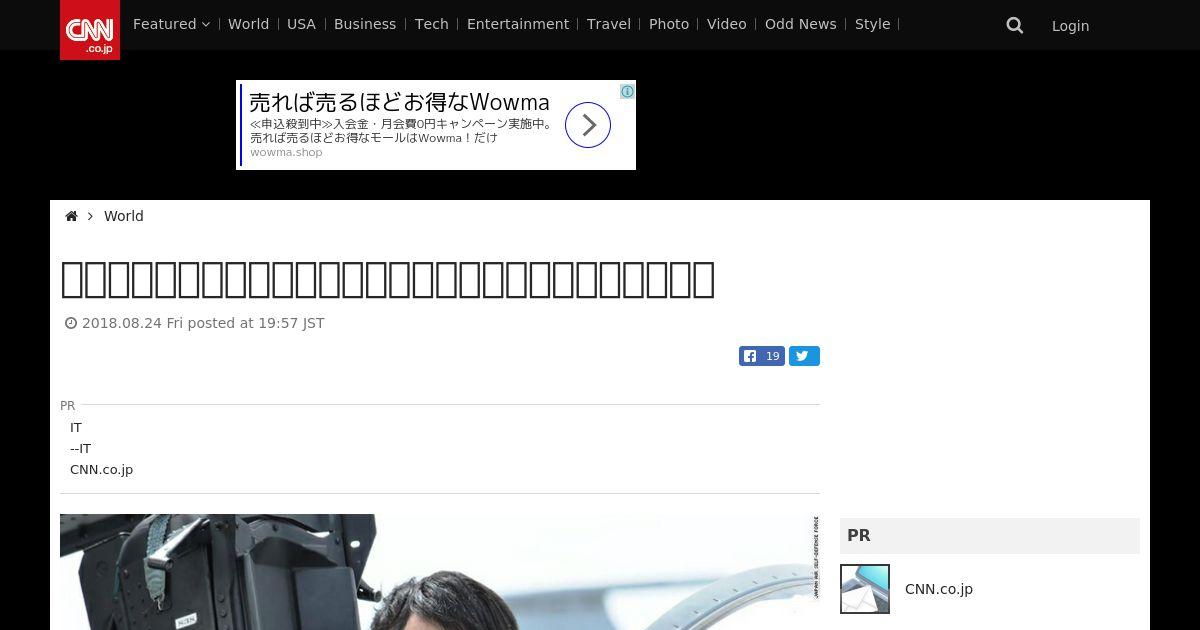
Task: Open the search magnifier icon
Action: pos(1015,25)
